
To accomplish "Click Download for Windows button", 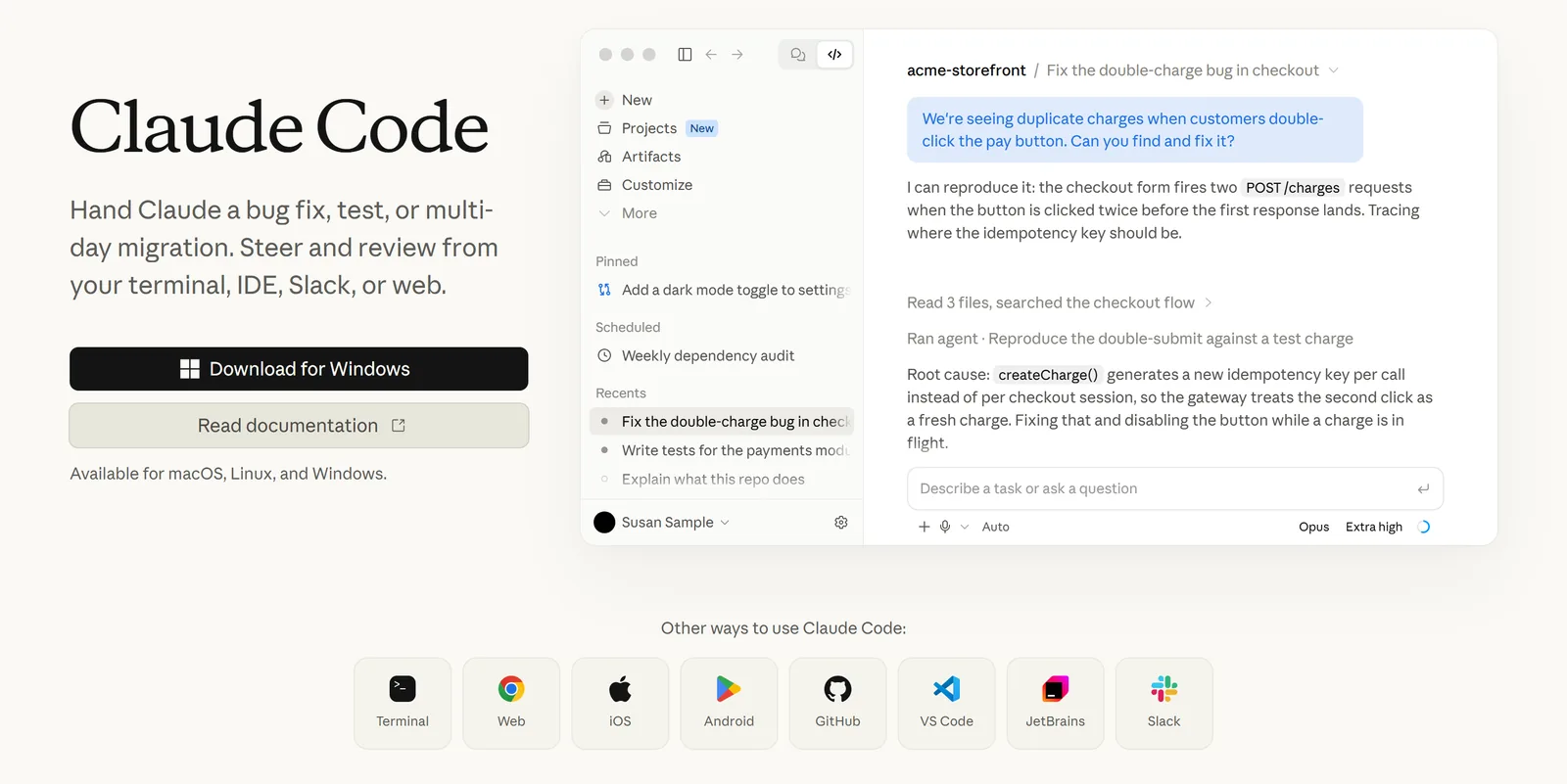I will point(299,369).
